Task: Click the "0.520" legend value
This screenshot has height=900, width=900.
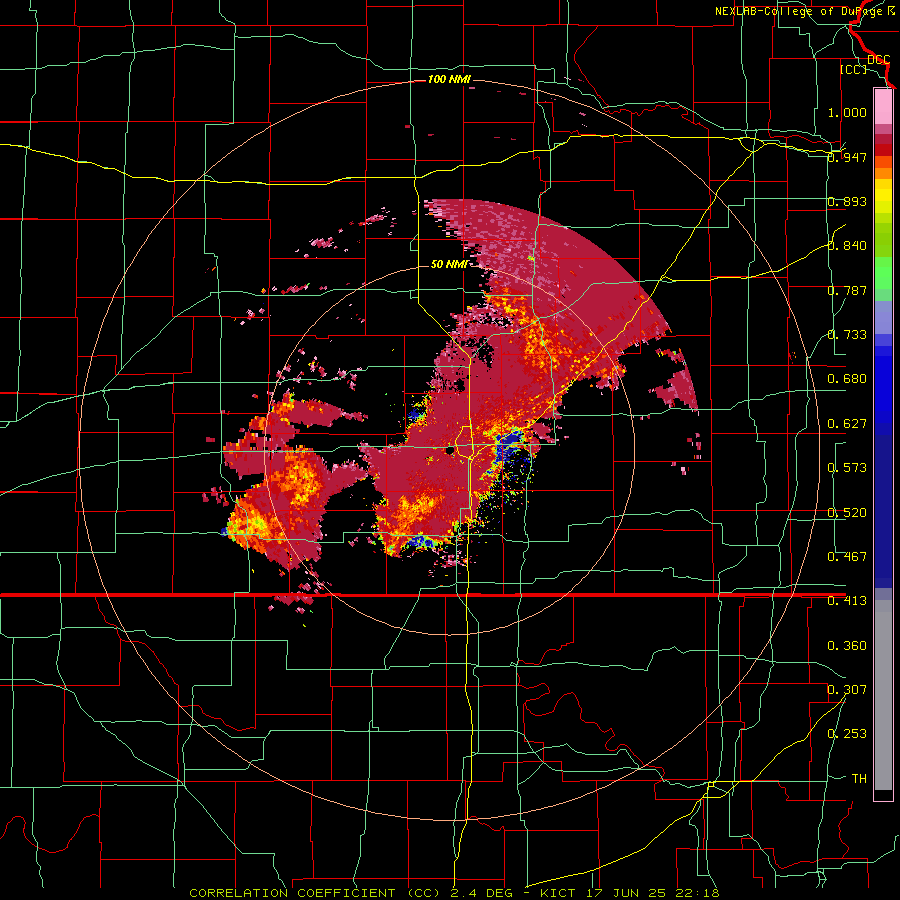Action: point(847,513)
